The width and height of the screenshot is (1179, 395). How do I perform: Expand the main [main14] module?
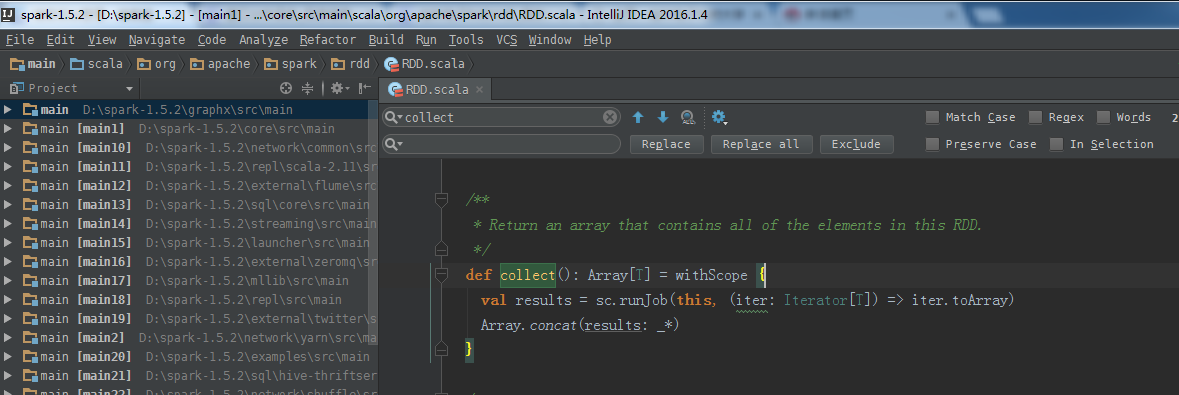click(x=8, y=223)
